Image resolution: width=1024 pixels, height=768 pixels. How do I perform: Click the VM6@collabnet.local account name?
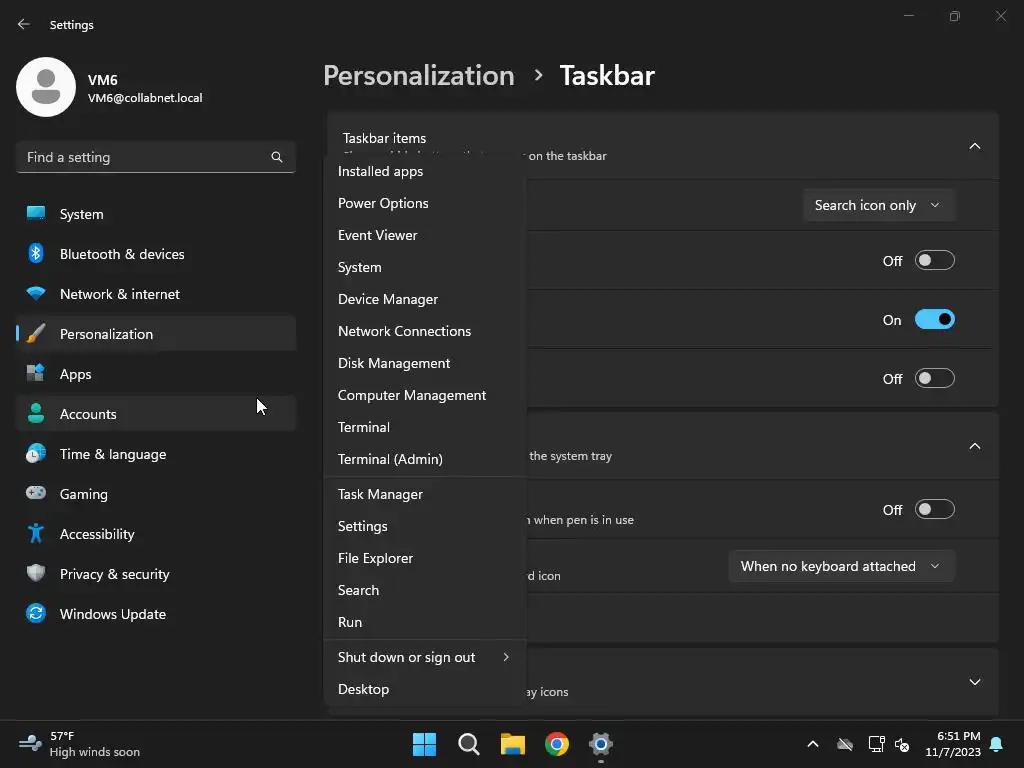click(x=145, y=98)
